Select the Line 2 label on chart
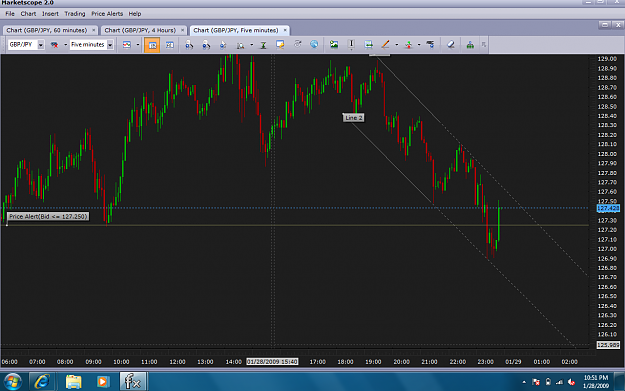Image resolution: width=625 pixels, height=391 pixels. (354, 118)
